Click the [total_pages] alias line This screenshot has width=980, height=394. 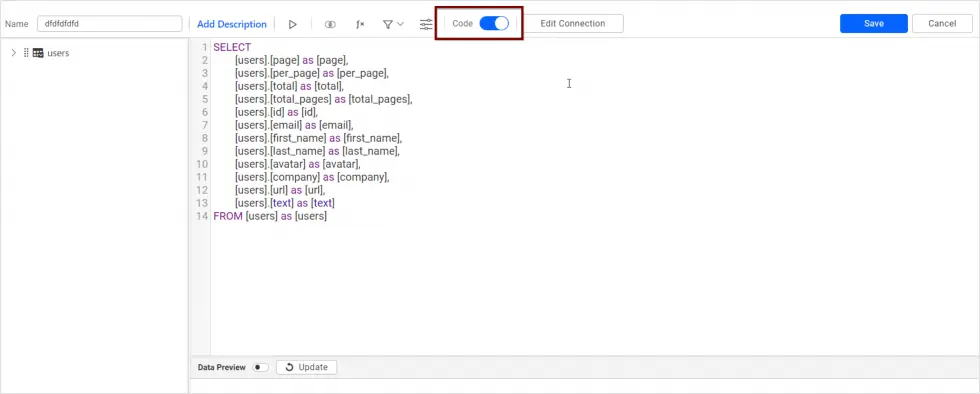324,99
